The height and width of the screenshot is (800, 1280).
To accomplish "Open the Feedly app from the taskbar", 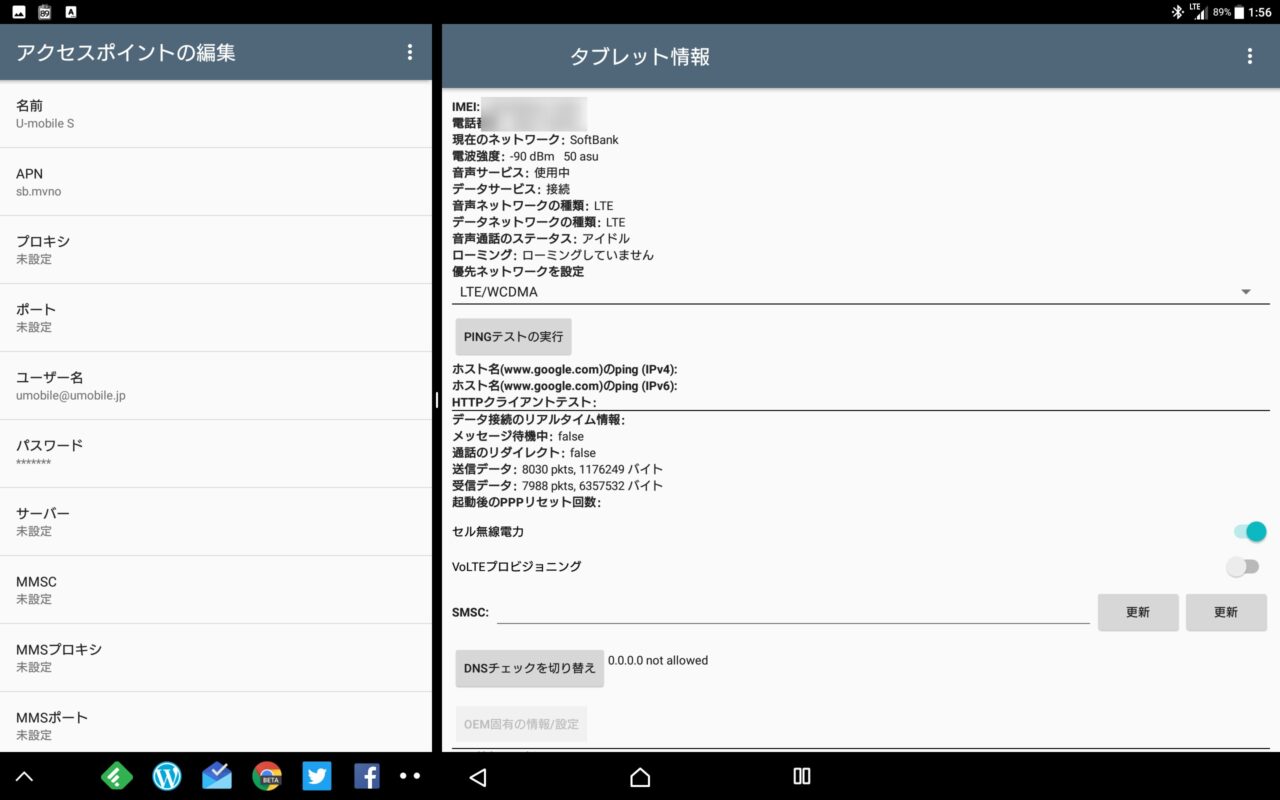I will click(118, 776).
